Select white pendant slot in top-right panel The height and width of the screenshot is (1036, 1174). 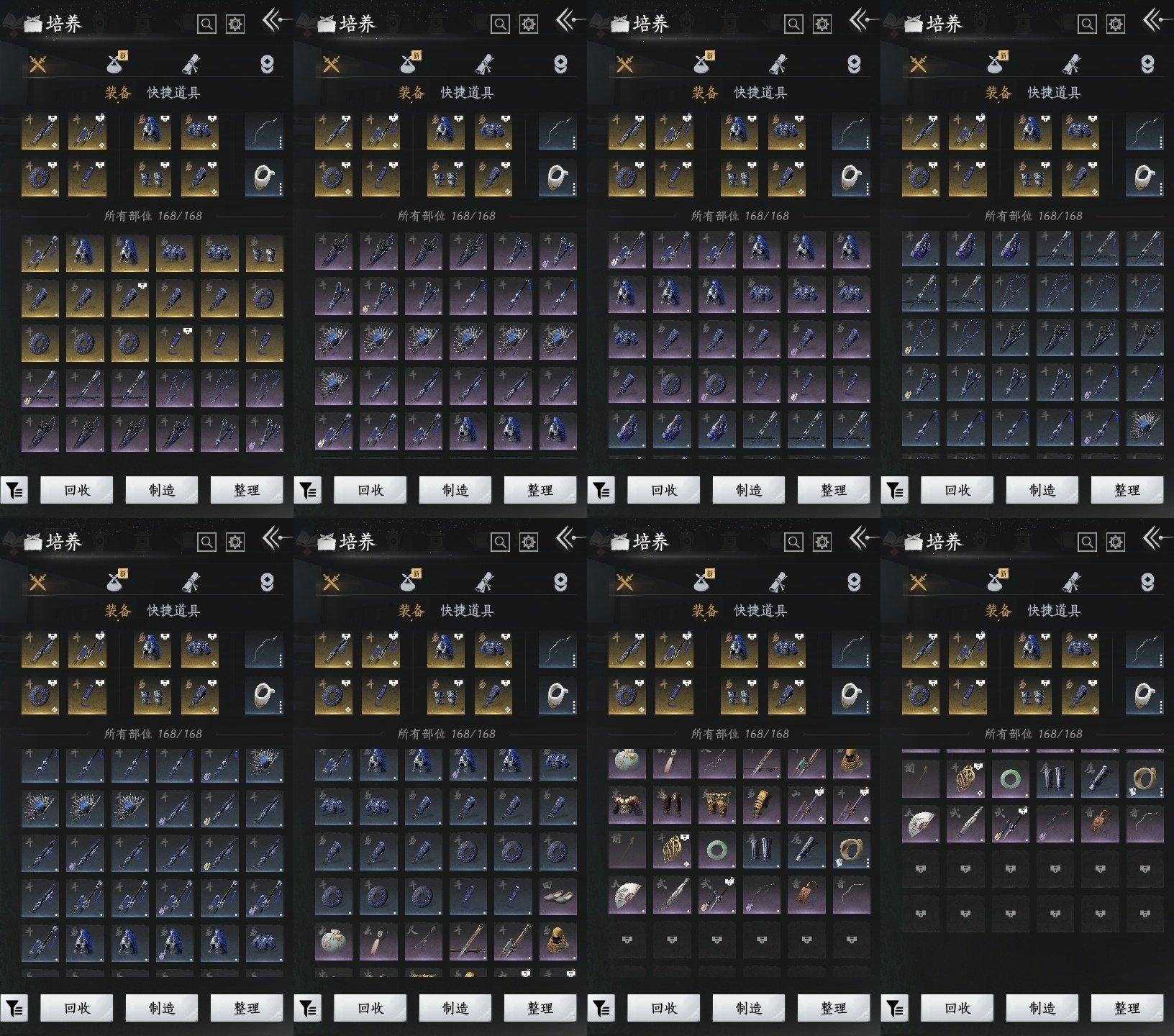(1145, 178)
